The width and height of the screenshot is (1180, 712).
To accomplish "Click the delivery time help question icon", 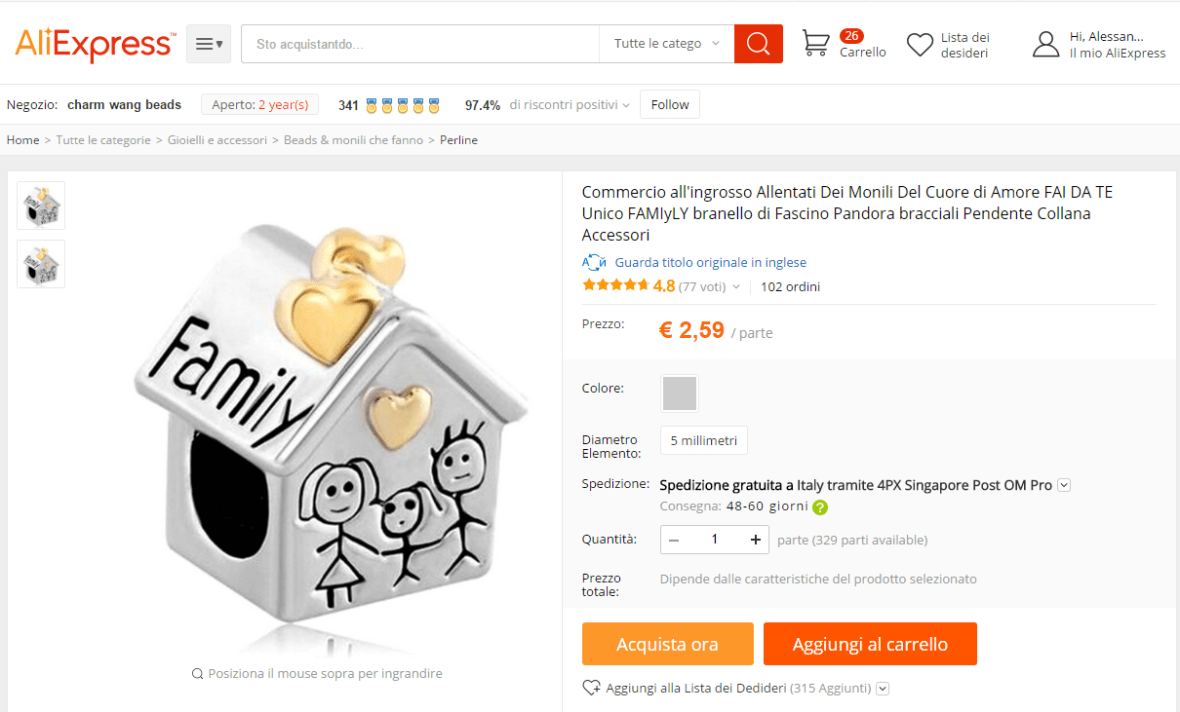I will [820, 507].
